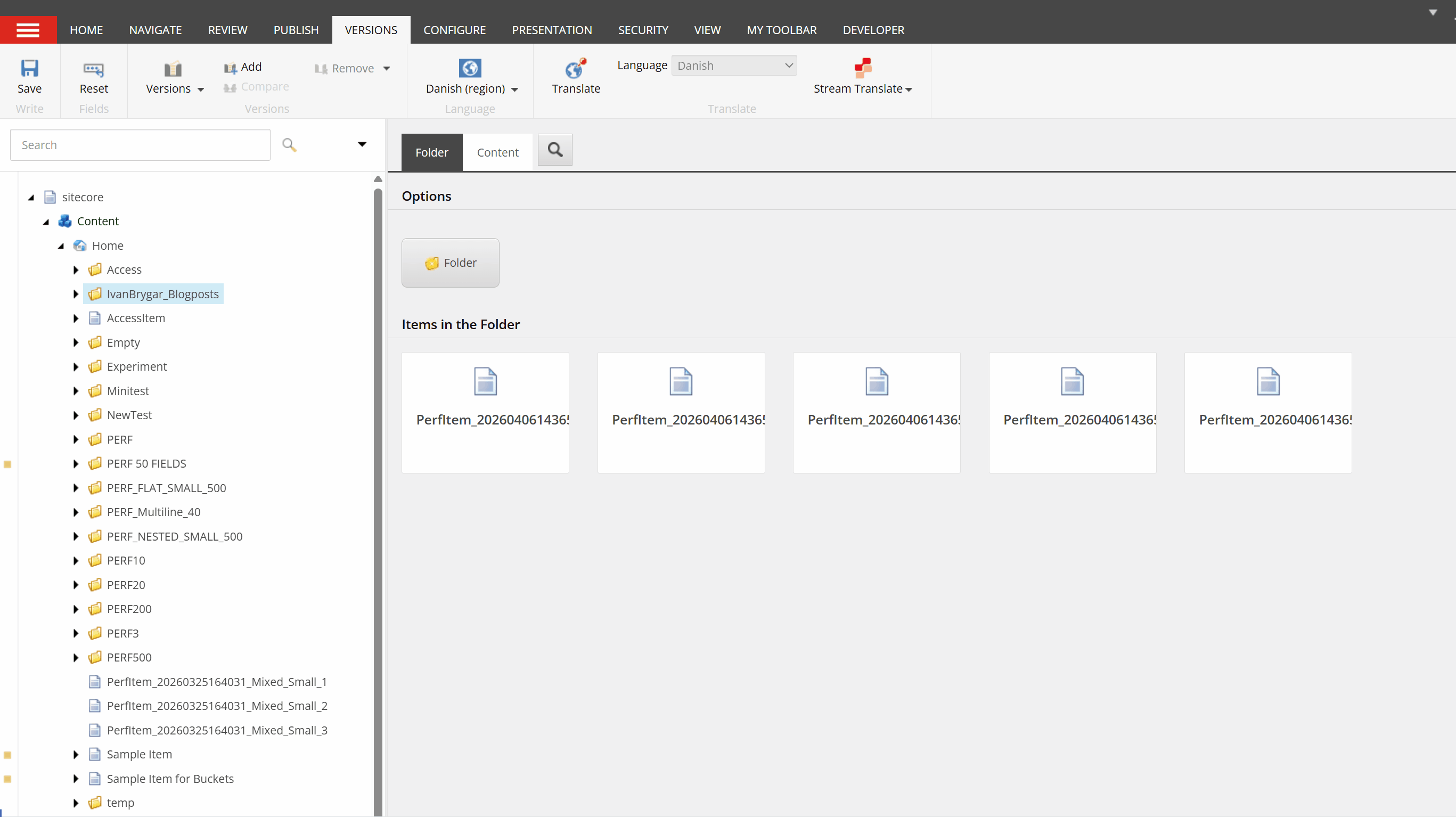Expand the PERF 50 FIELDS folder
The image size is (1456, 817).
click(x=76, y=464)
